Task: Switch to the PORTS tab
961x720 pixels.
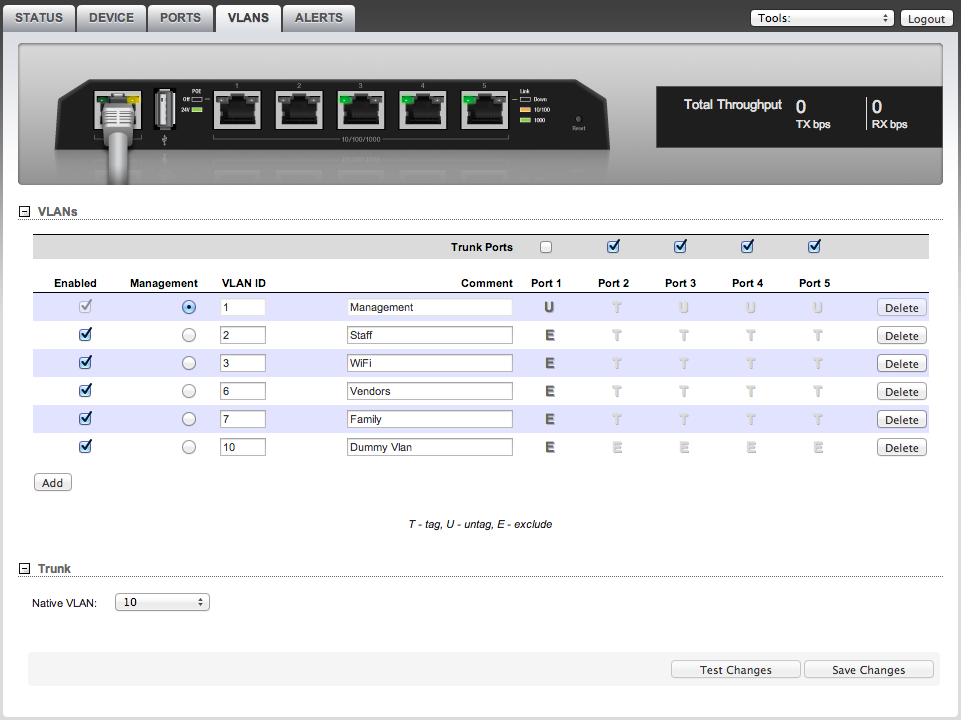Action: tap(180, 18)
